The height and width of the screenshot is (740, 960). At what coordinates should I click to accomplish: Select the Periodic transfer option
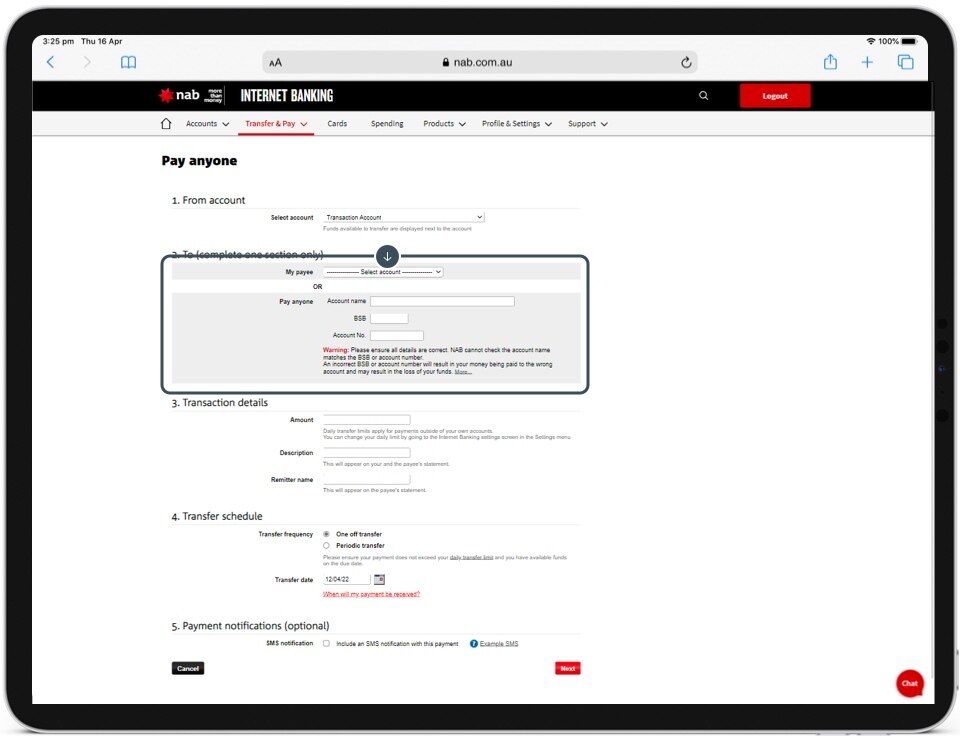tap(326, 546)
